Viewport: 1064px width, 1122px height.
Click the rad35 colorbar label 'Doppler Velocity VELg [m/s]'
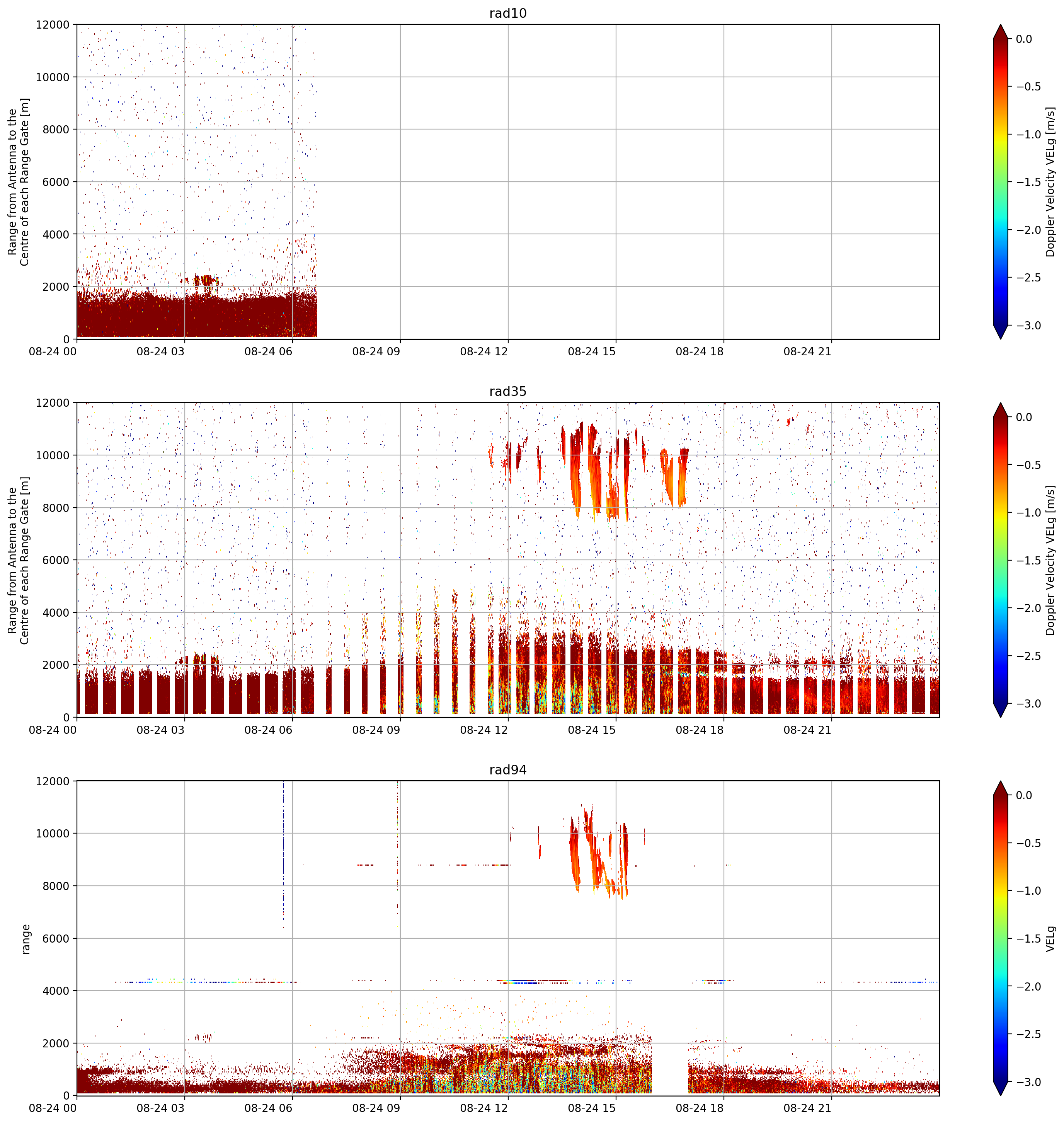tap(1050, 560)
